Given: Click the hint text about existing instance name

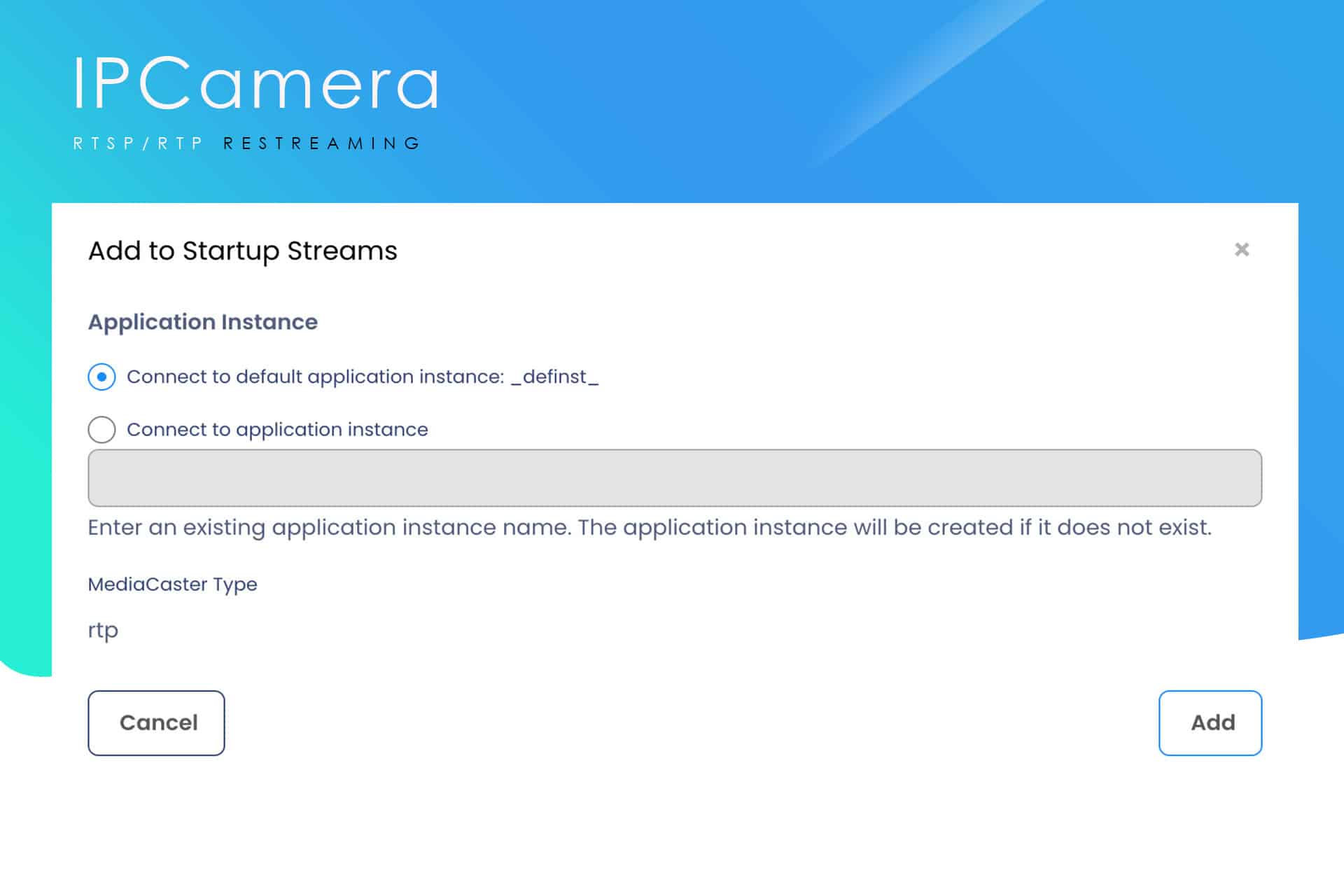Looking at the screenshot, I should point(650,527).
